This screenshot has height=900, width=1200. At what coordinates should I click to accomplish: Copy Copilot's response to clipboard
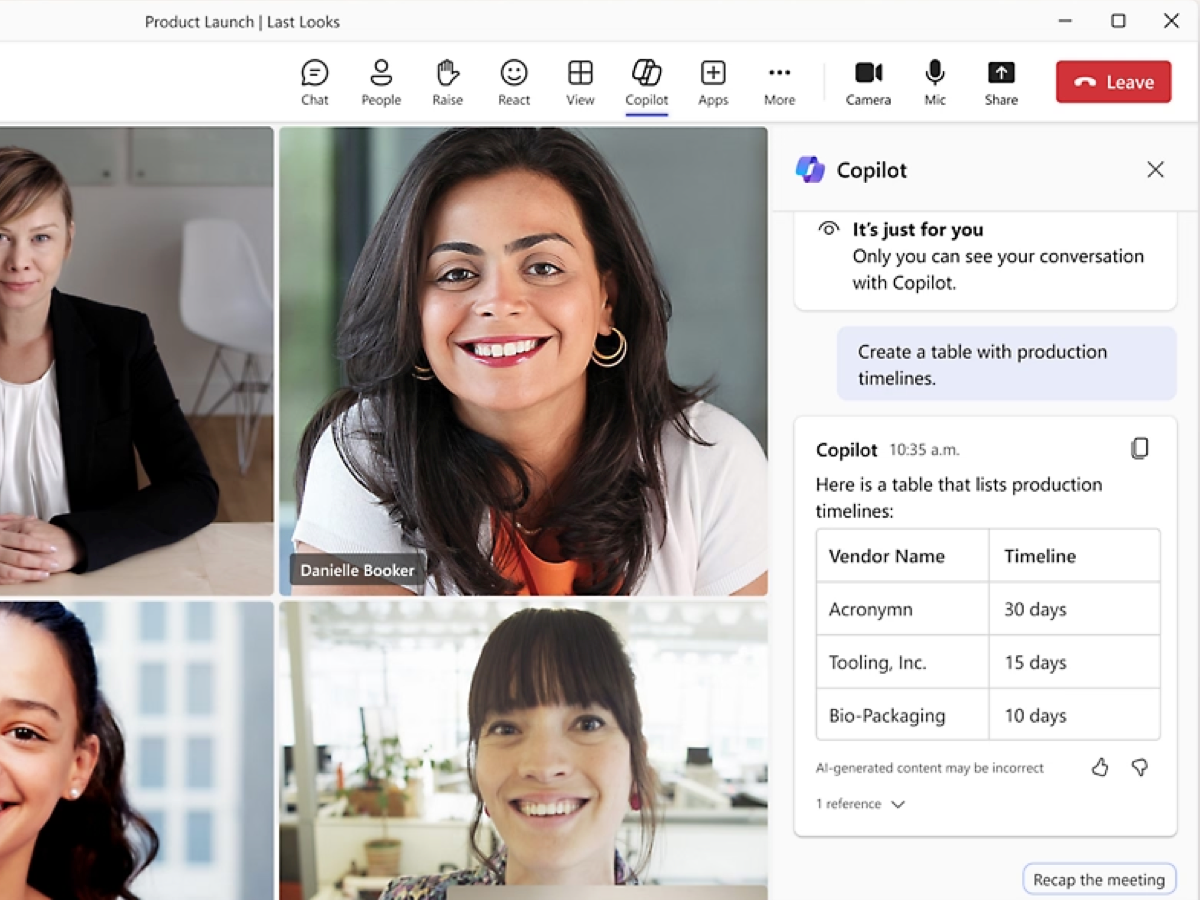pyautogui.click(x=1139, y=448)
